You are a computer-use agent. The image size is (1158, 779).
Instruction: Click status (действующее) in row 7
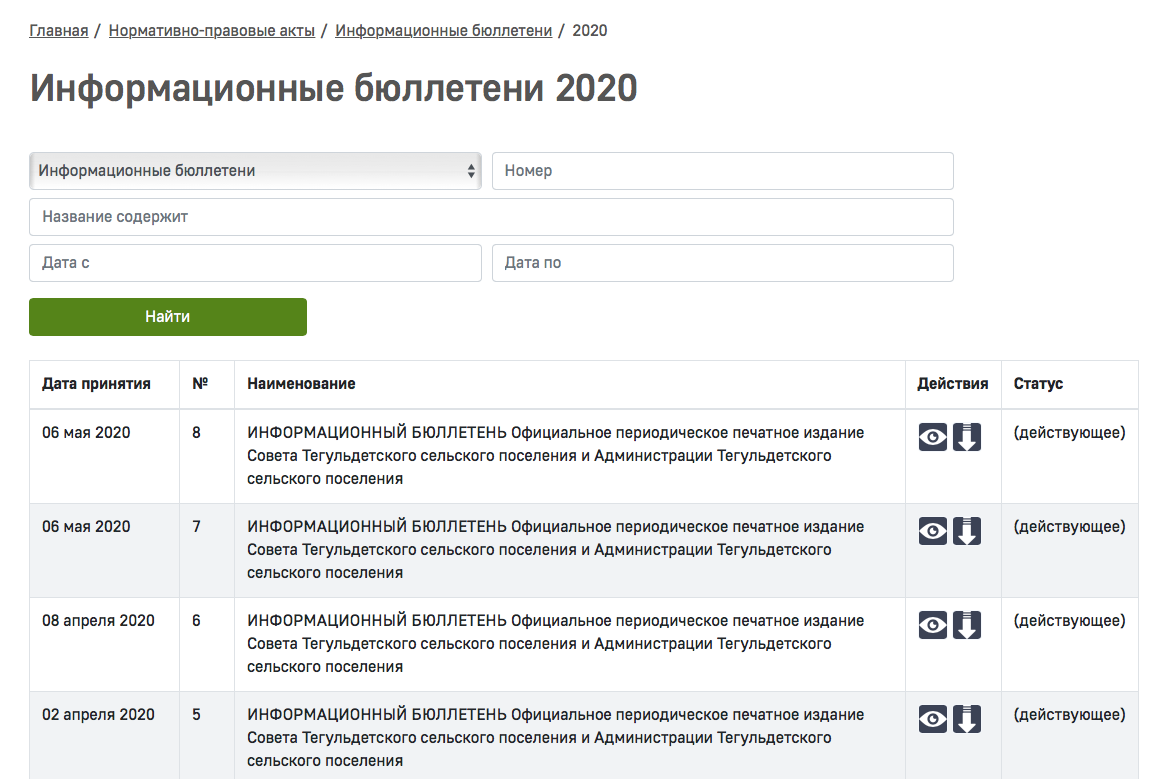(x=1069, y=526)
